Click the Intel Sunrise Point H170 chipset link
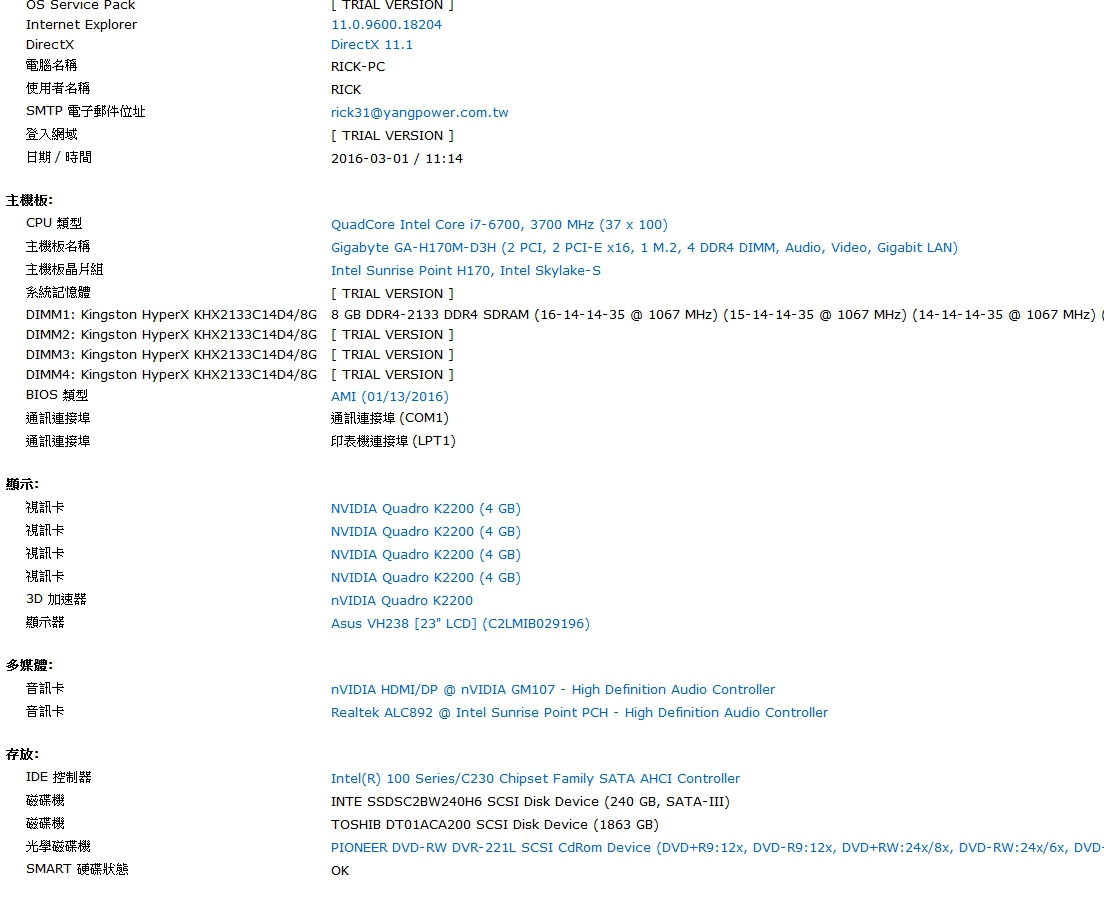Image resolution: width=1104 pixels, height=898 pixels. tap(465, 270)
